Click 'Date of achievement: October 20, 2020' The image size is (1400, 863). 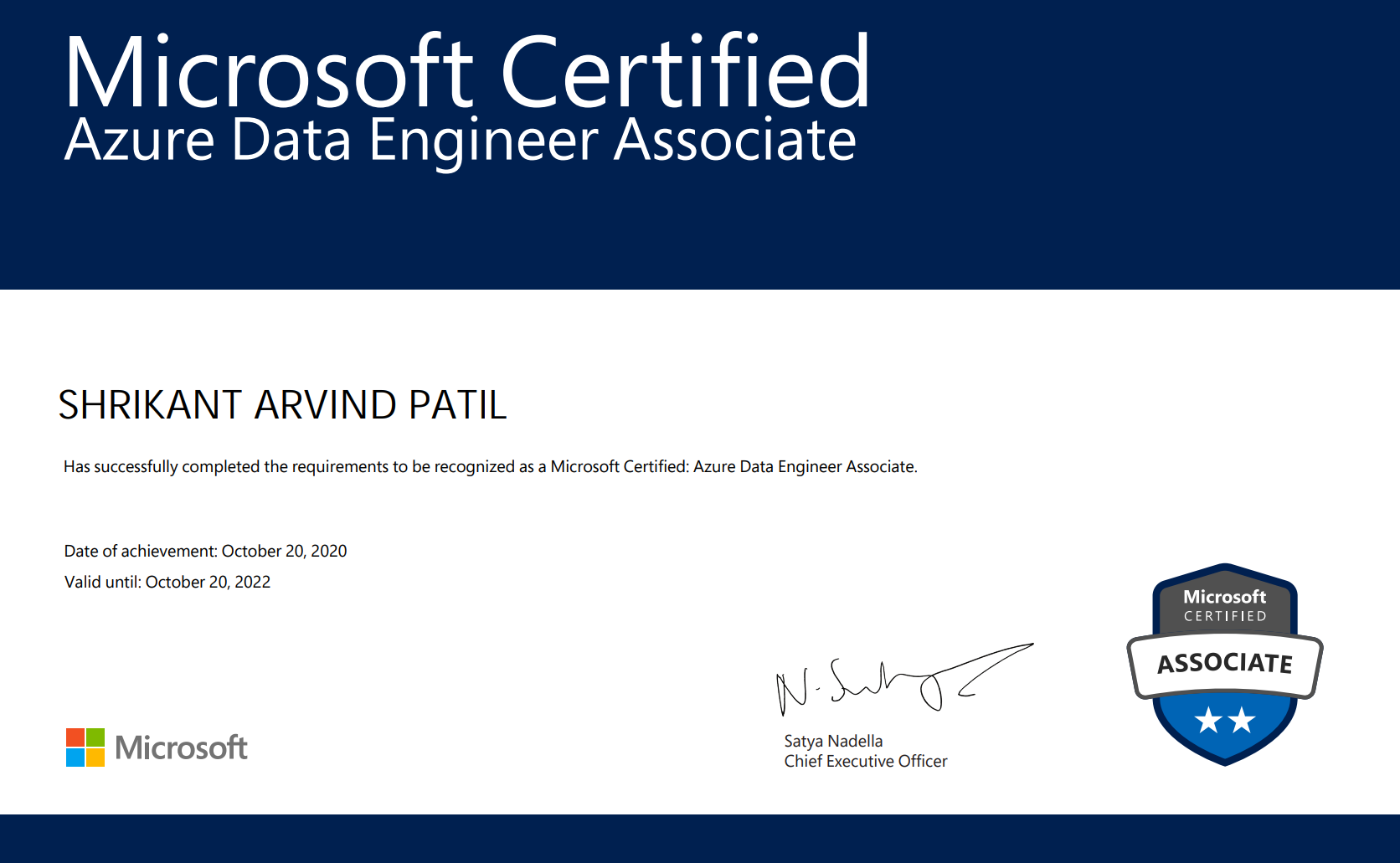[x=205, y=551]
